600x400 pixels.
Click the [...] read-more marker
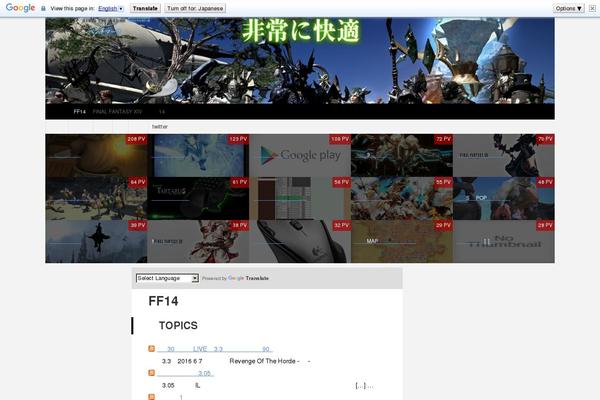360,385
